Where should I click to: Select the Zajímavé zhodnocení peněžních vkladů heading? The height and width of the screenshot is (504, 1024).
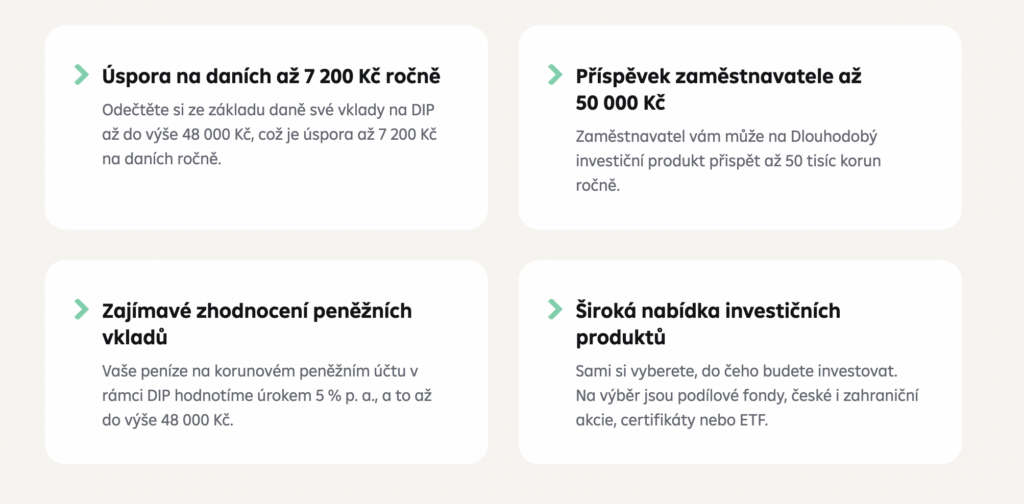coord(257,324)
